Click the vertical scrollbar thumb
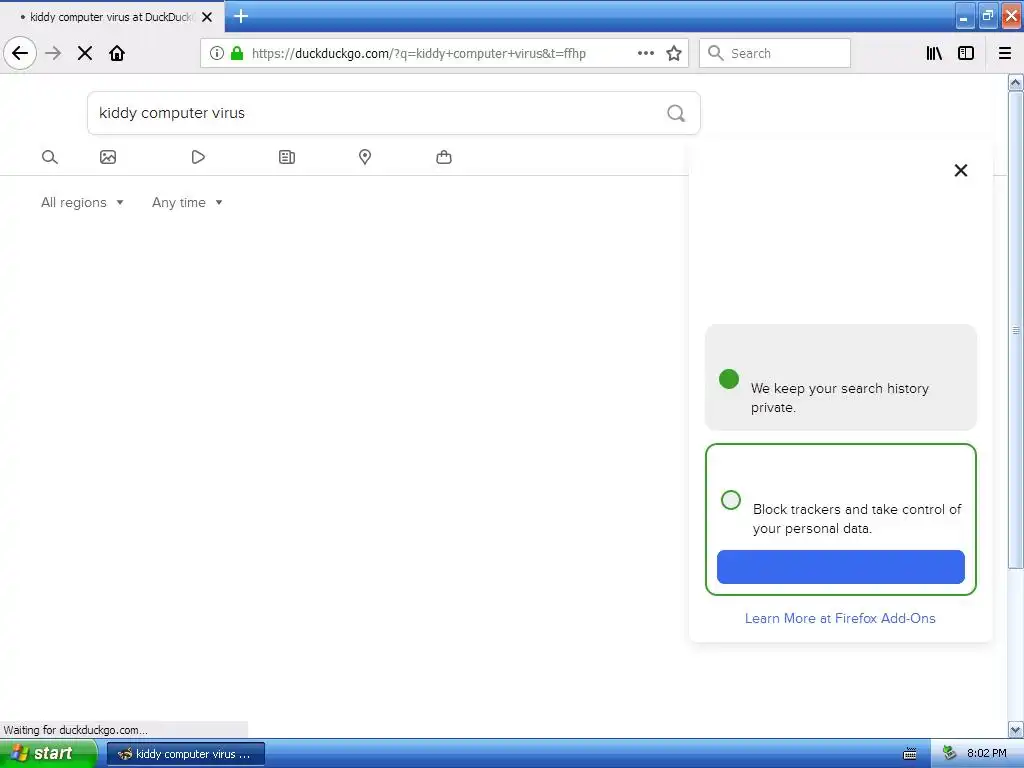This screenshot has height=768, width=1024. tap(1016, 330)
